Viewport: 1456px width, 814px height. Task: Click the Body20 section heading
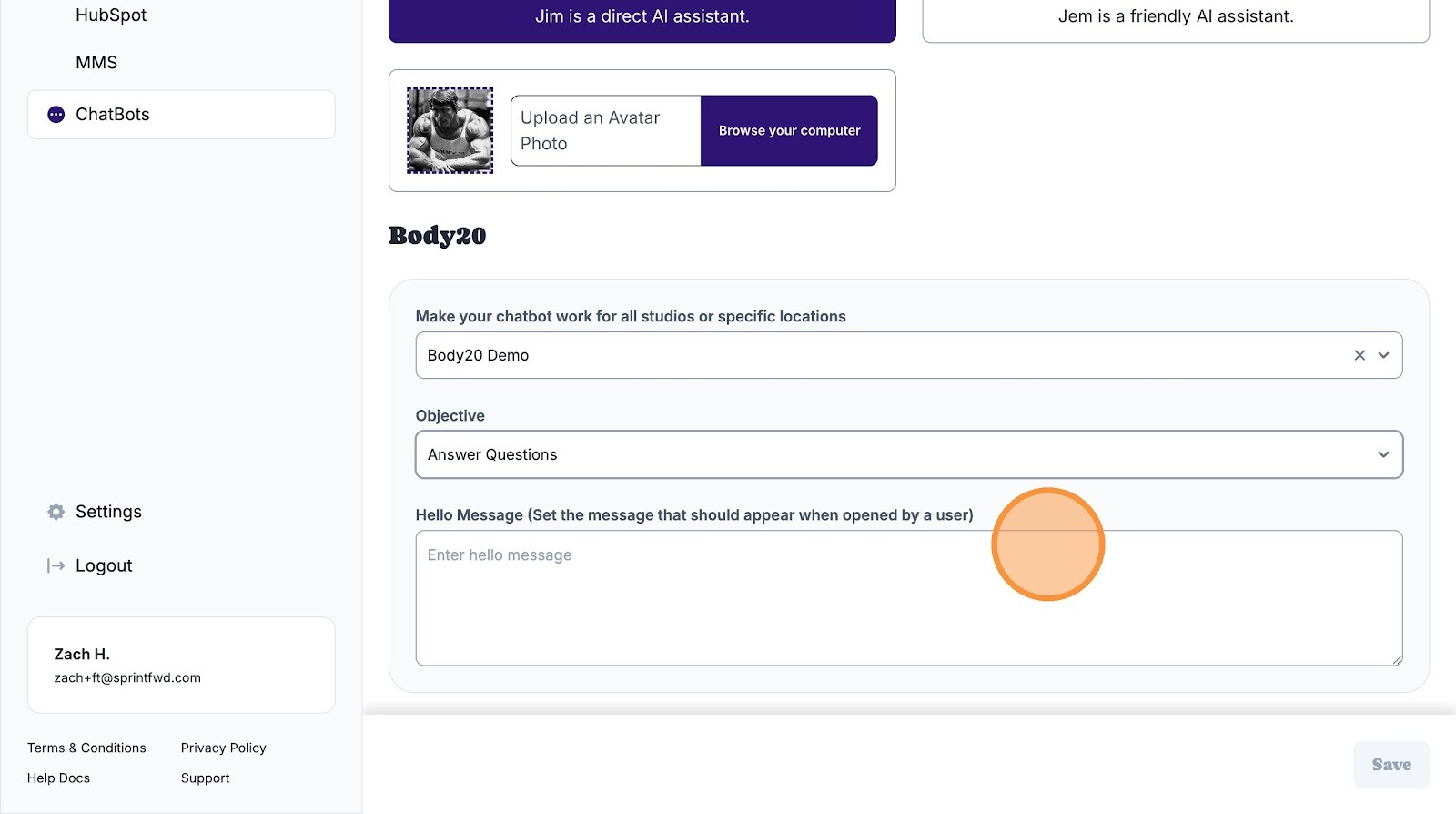pyautogui.click(x=438, y=236)
